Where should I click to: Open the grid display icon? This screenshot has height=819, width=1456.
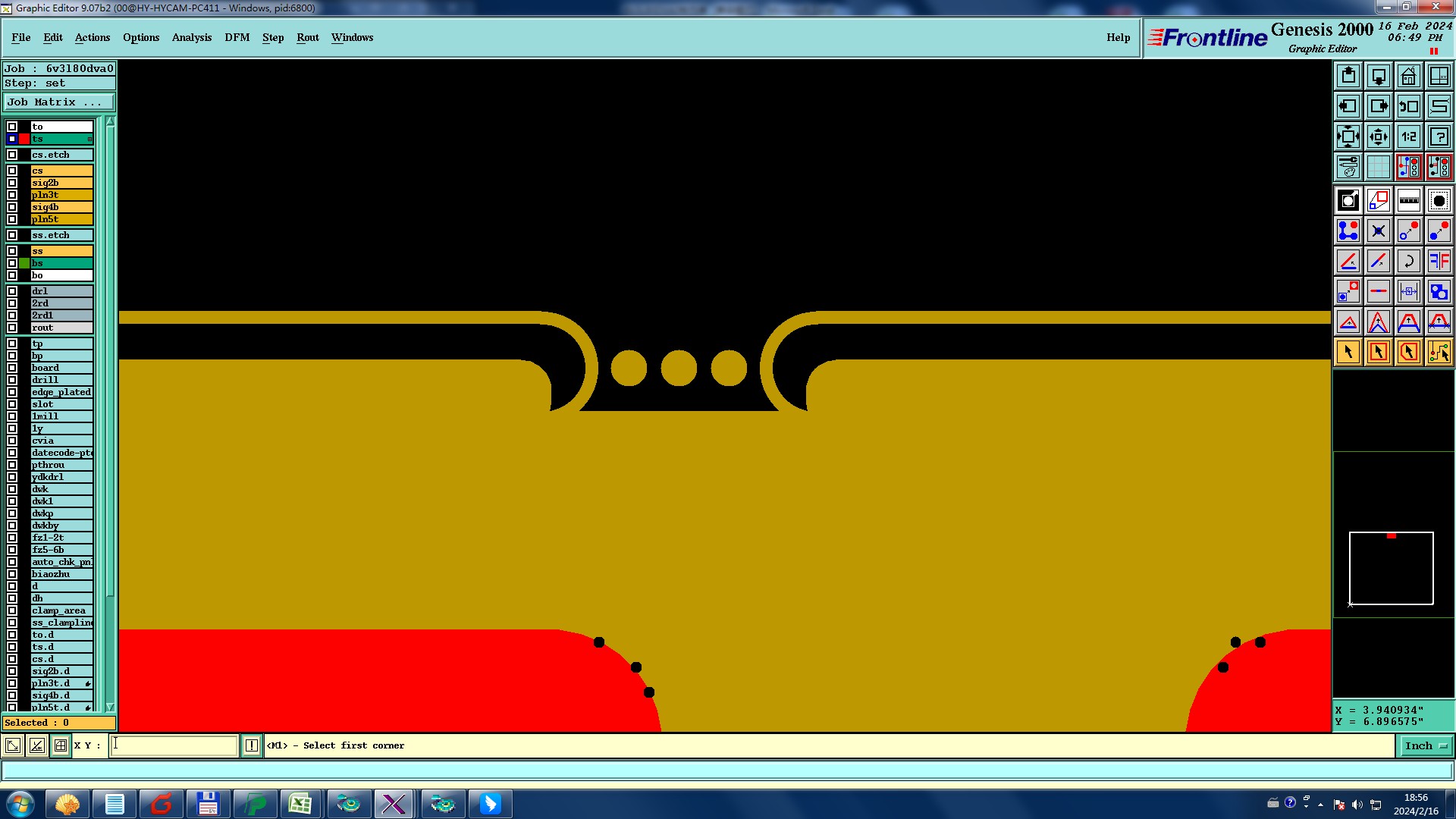tap(1378, 167)
